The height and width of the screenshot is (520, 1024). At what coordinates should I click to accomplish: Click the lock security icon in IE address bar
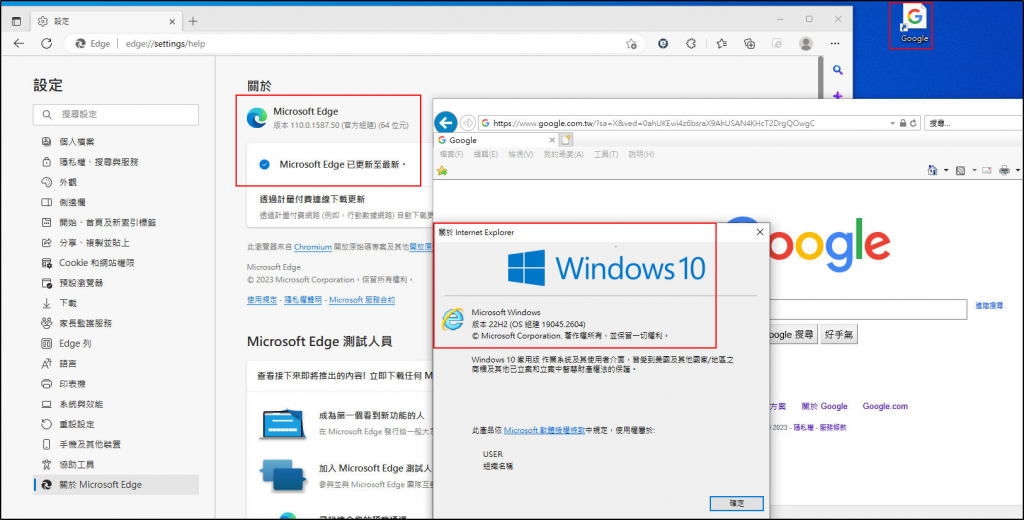(903, 123)
